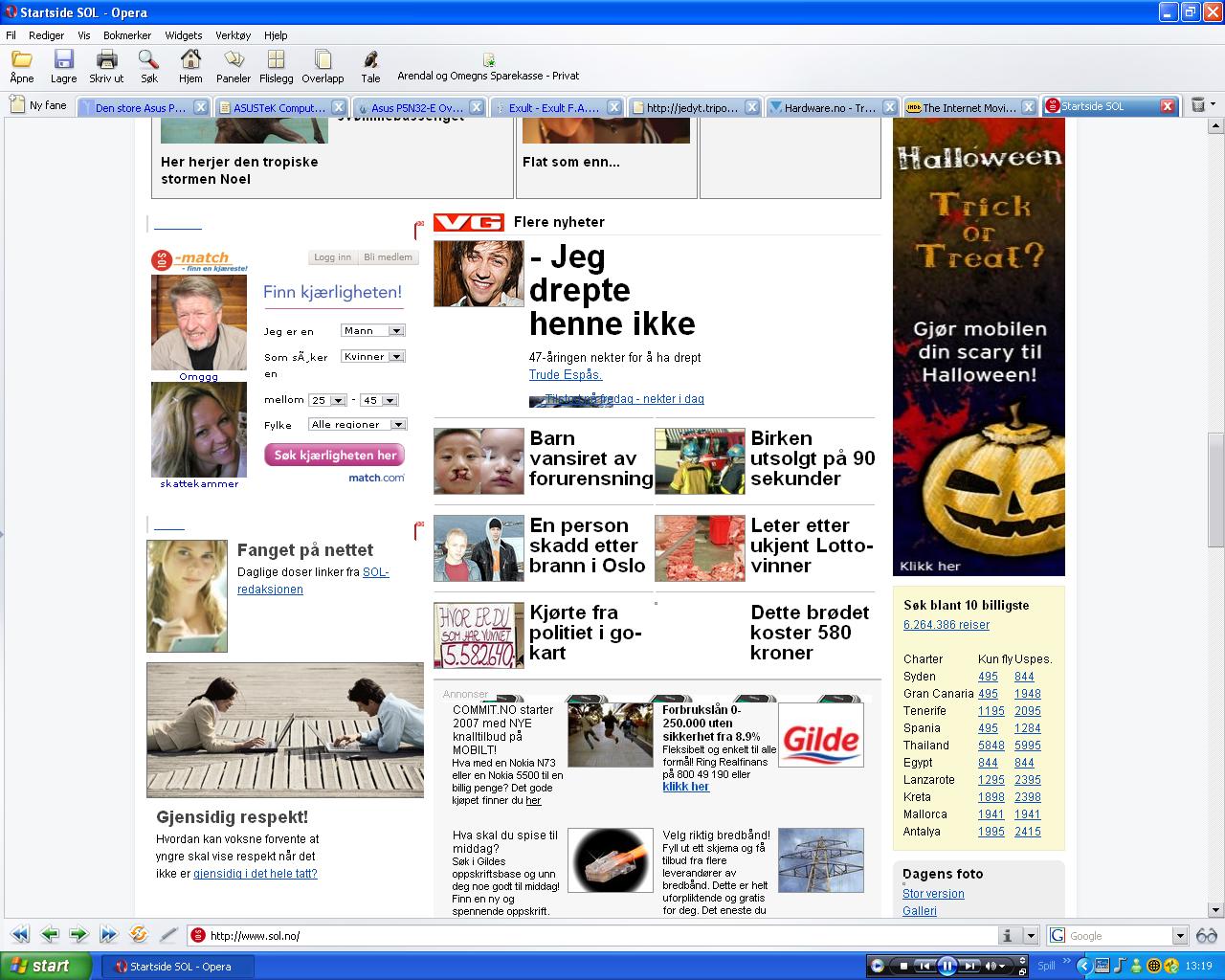Viewport: 1225px width, 980px height.
Task: Open the Rediger menu
Action: pyautogui.click(x=46, y=35)
